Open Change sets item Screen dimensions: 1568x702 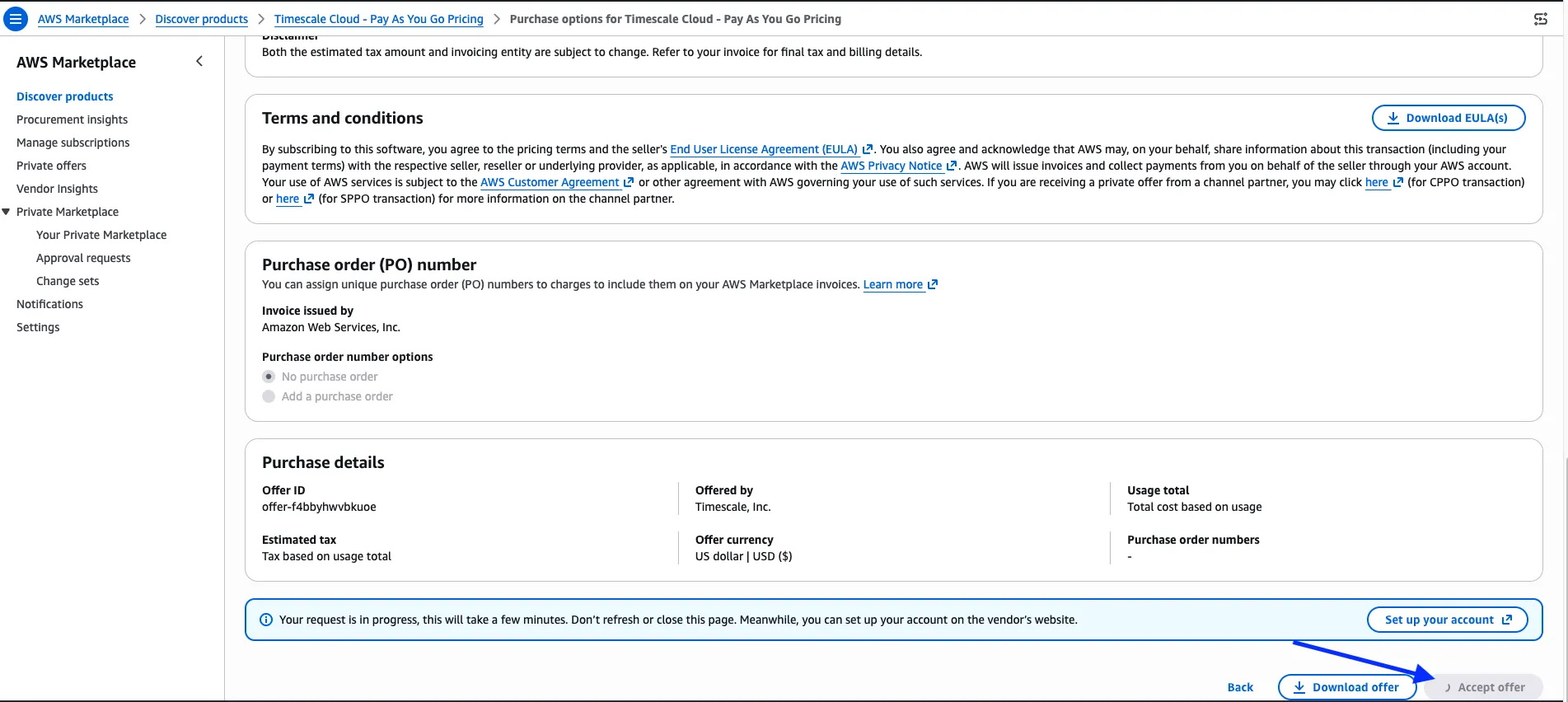pos(68,281)
